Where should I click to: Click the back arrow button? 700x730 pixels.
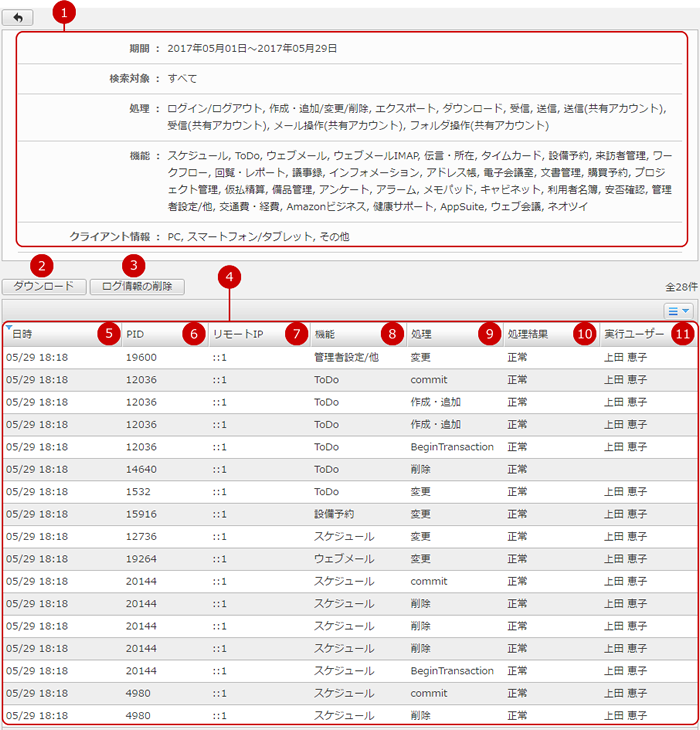(17, 18)
